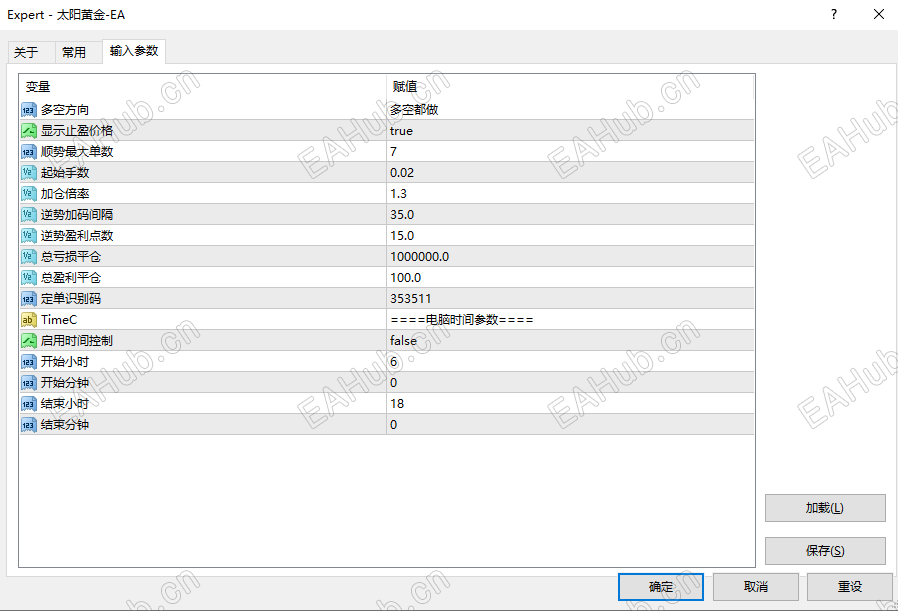Click the 变量 column header
Image resolution: width=898 pixels, height=611 pixels.
[203, 86]
